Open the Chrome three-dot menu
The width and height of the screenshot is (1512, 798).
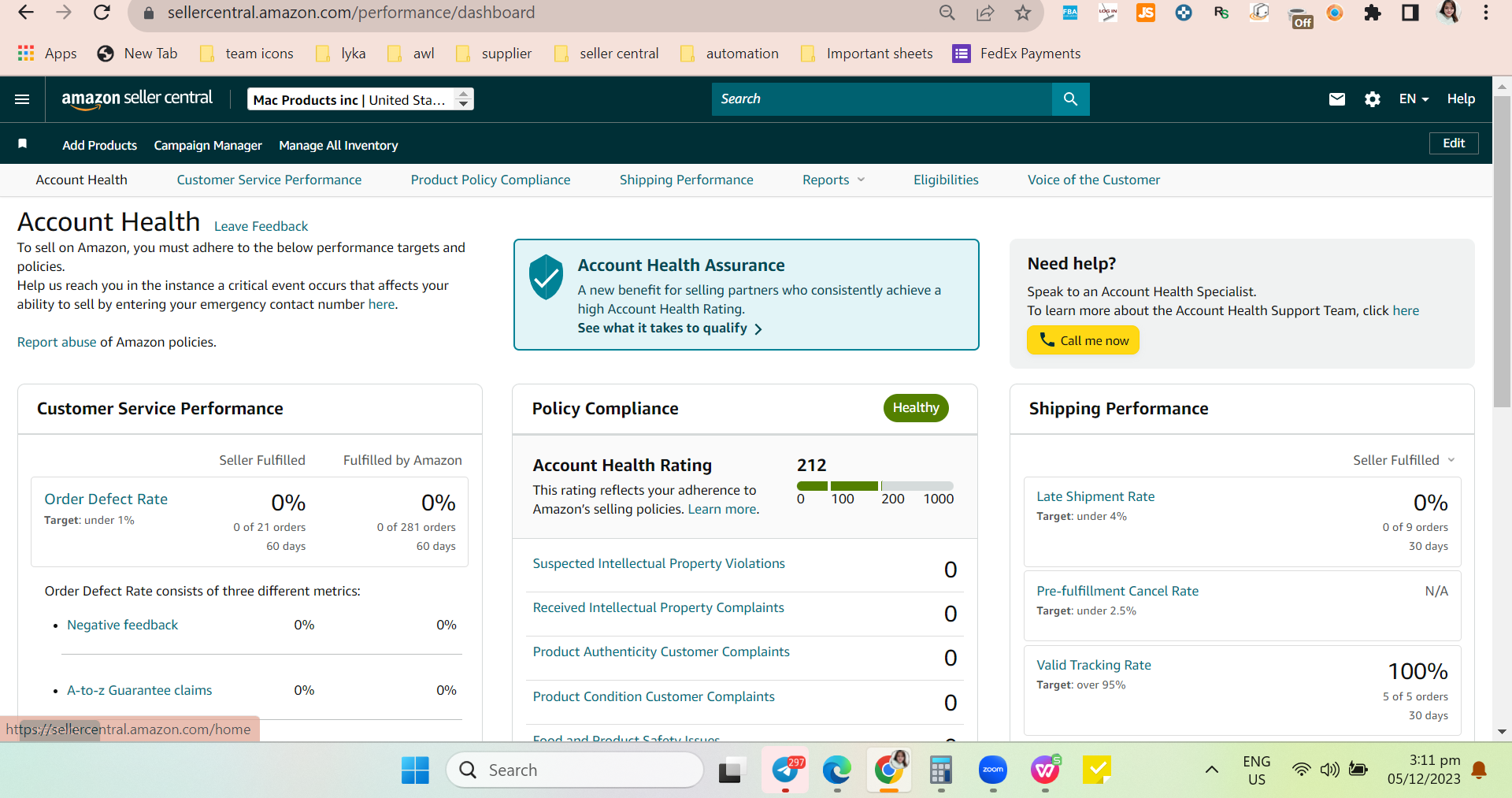tap(1486, 13)
